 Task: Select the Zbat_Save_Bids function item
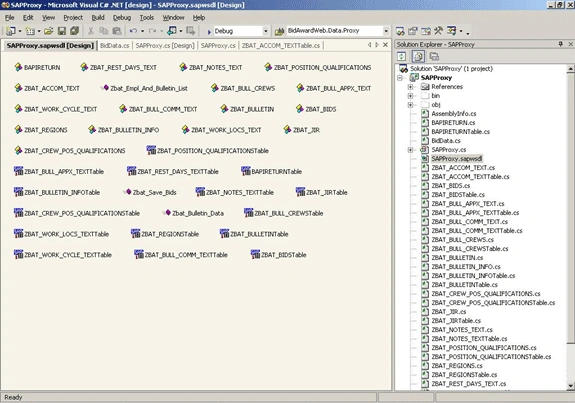(x=150, y=193)
